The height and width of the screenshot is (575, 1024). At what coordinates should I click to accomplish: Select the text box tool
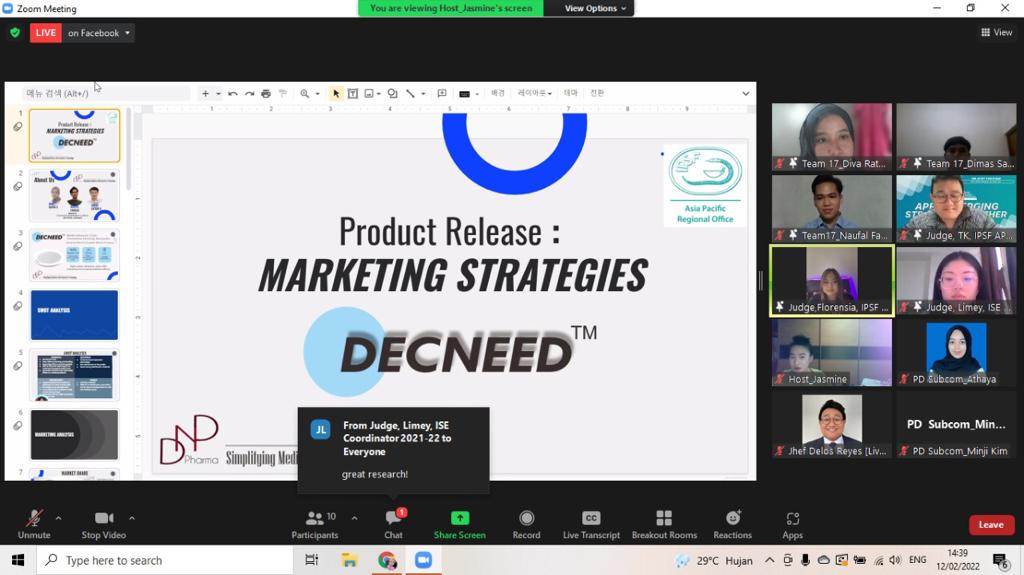coord(353,93)
